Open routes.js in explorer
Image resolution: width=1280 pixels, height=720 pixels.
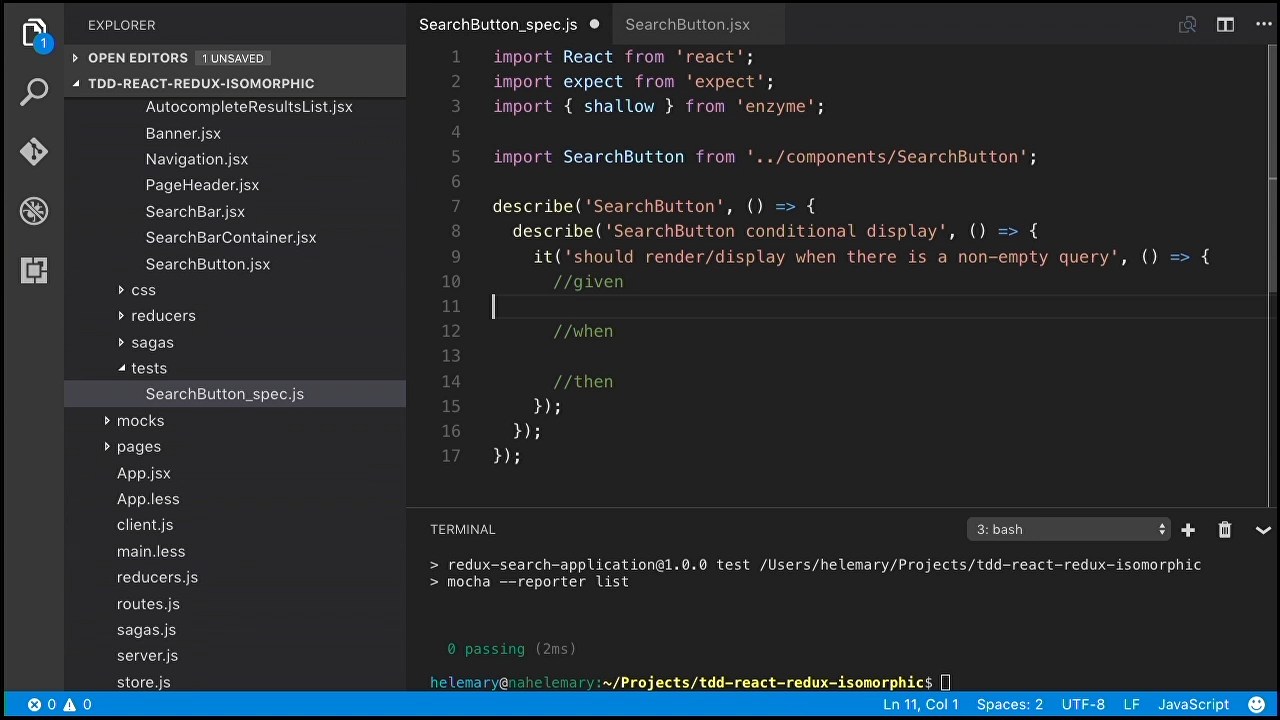pyautogui.click(x=148, y=604)
